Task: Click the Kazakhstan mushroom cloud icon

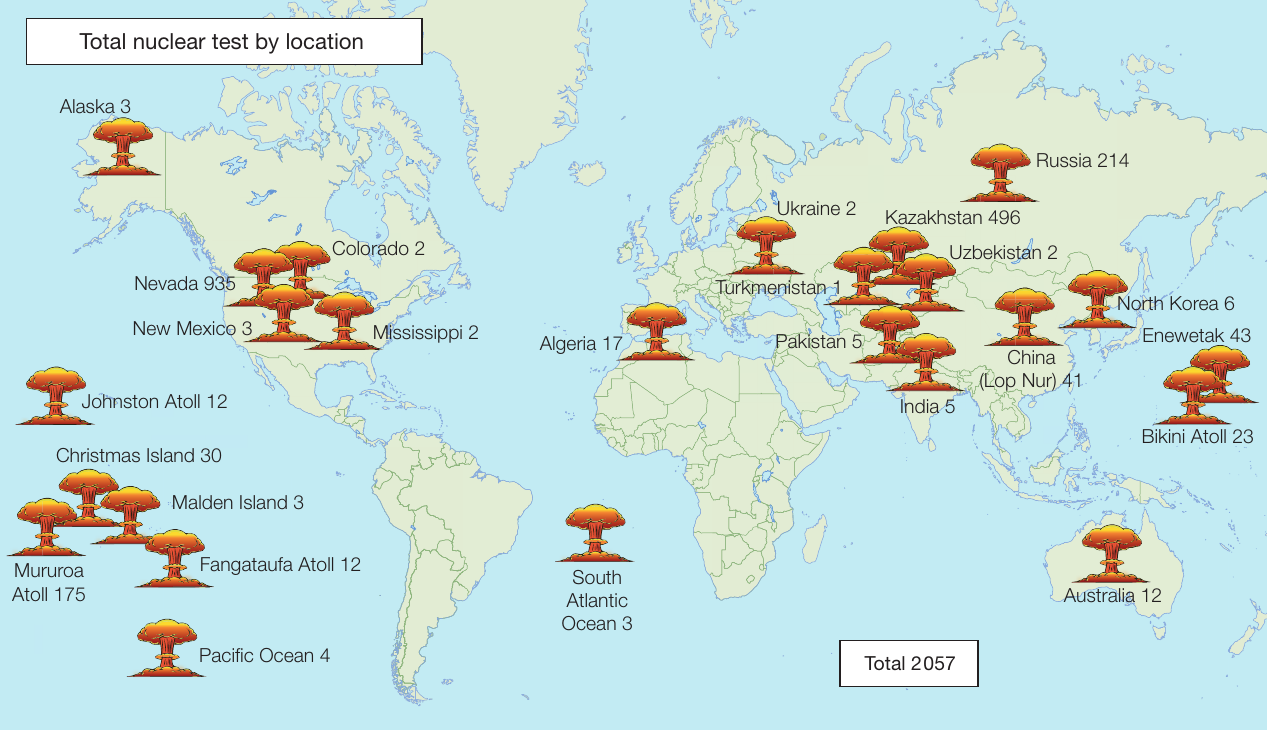Action: tap(899, 256)
